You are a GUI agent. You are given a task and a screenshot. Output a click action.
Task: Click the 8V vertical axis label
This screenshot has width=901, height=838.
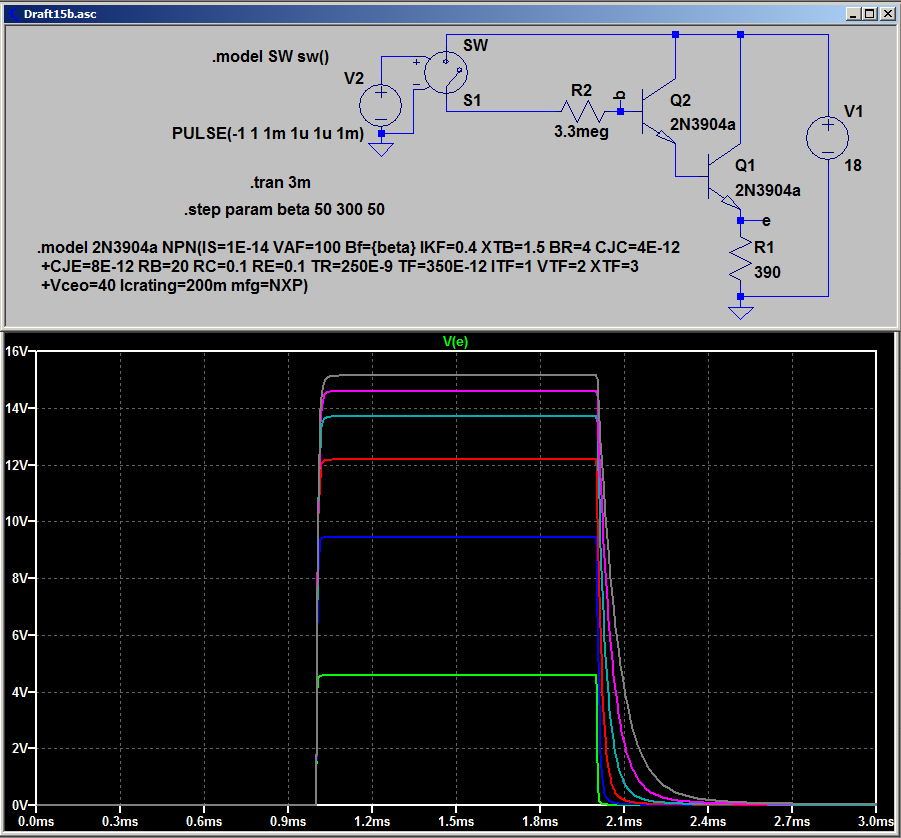tap(19, 578)
